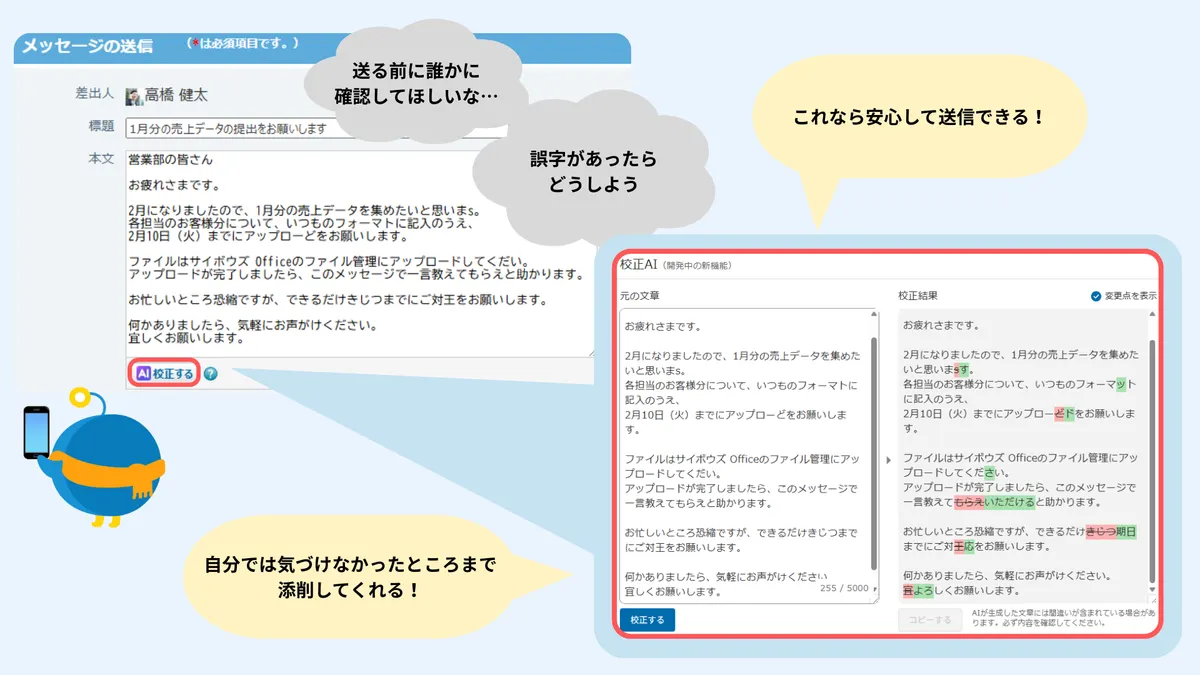Click the greyed-out コピーする button
1200x675 pixels.
(930, 619)
